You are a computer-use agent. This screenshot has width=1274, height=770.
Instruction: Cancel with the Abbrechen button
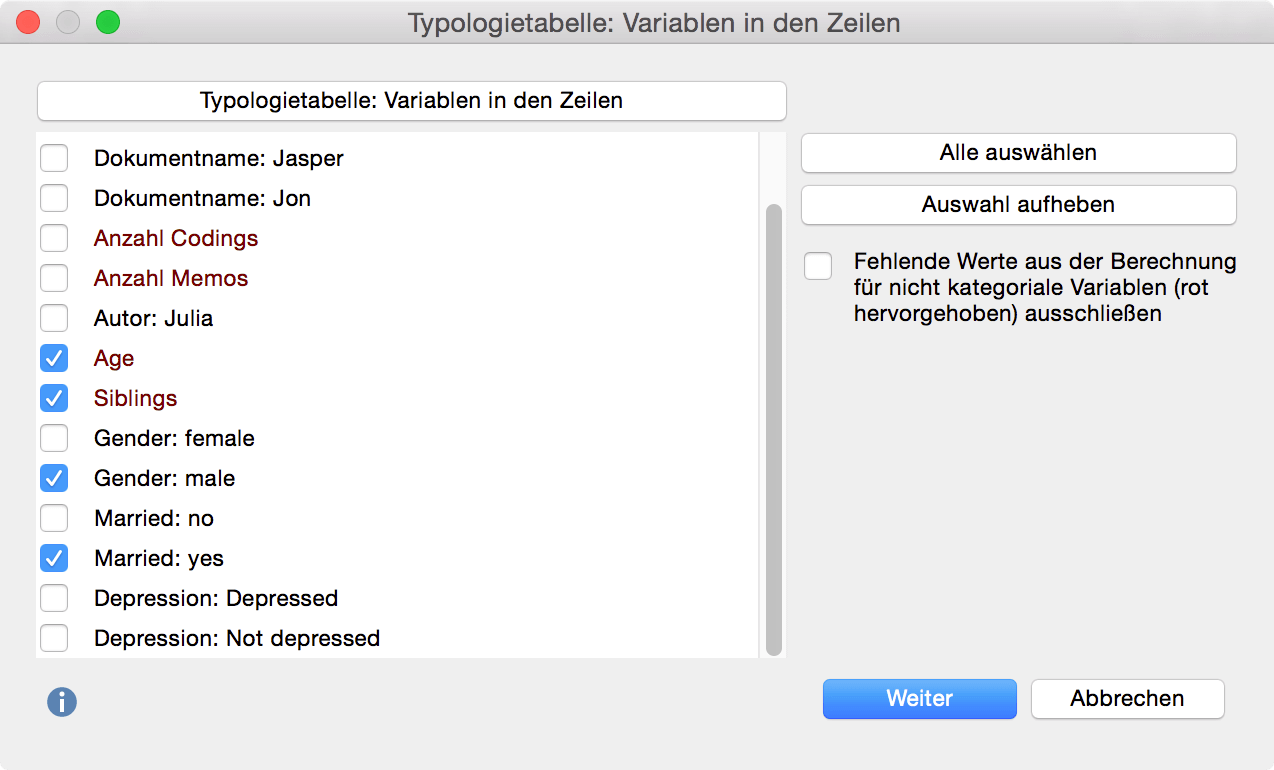click(1127, 699)
